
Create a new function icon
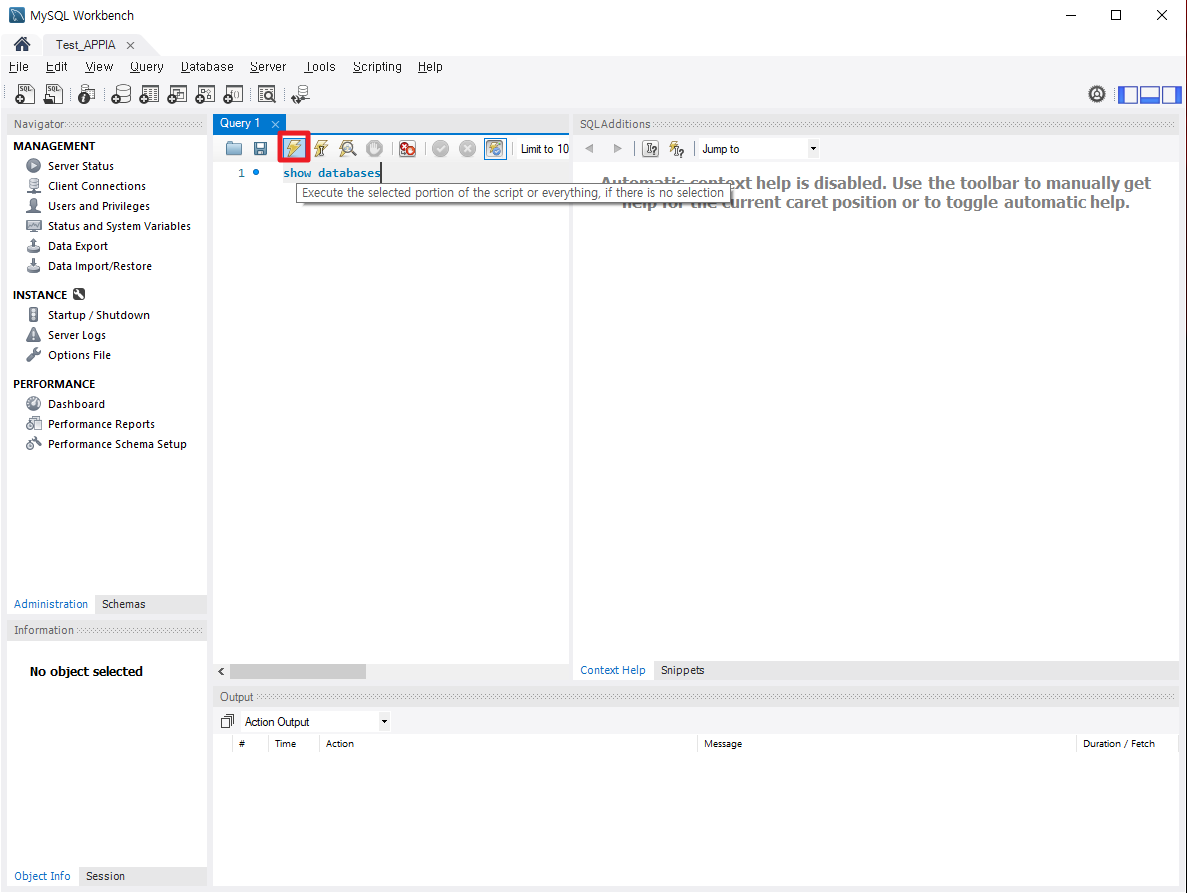pos(233,94)
